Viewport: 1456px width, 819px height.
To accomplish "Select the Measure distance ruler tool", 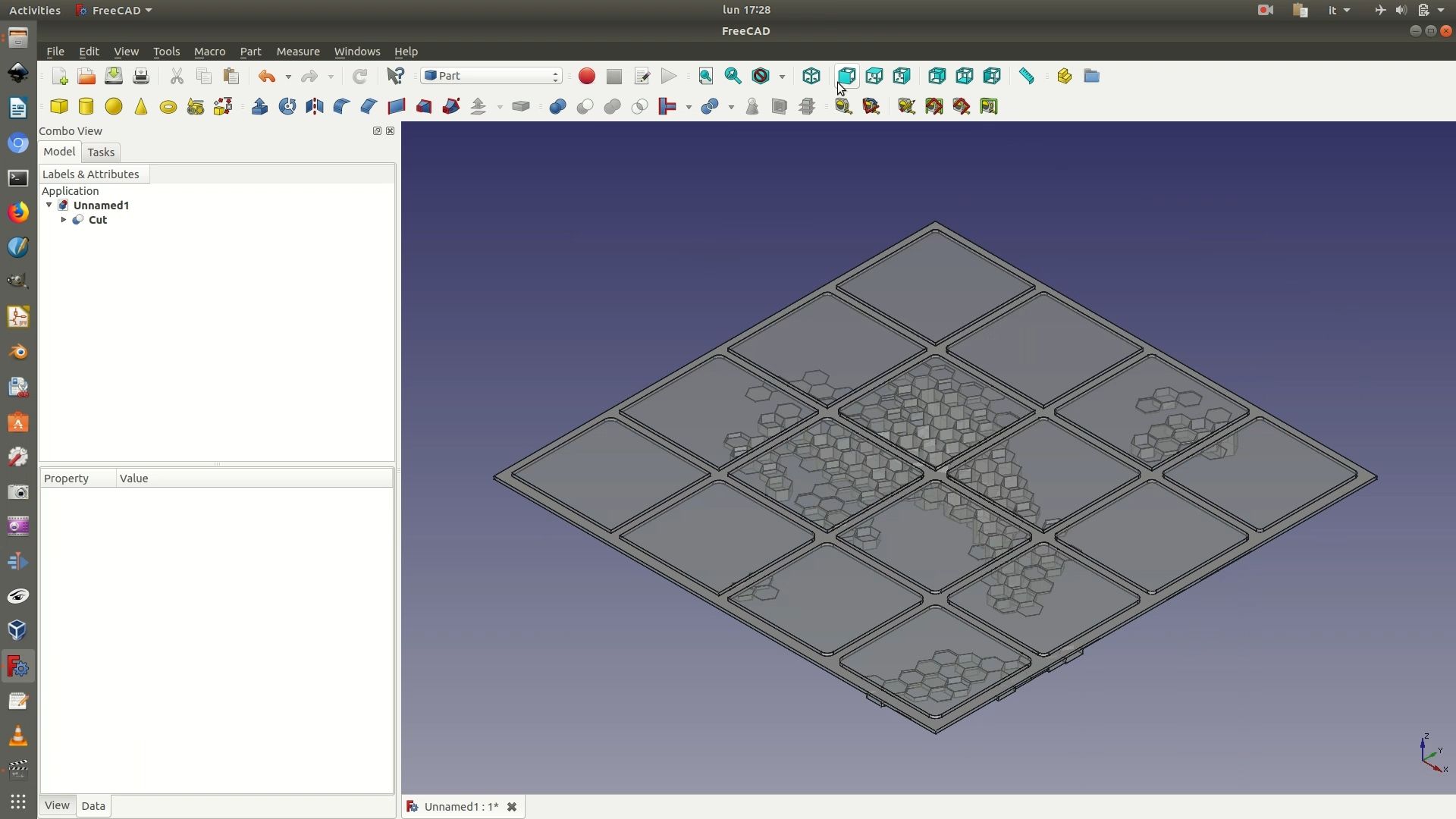I will pyautogui.click(x=1027, y=76).
